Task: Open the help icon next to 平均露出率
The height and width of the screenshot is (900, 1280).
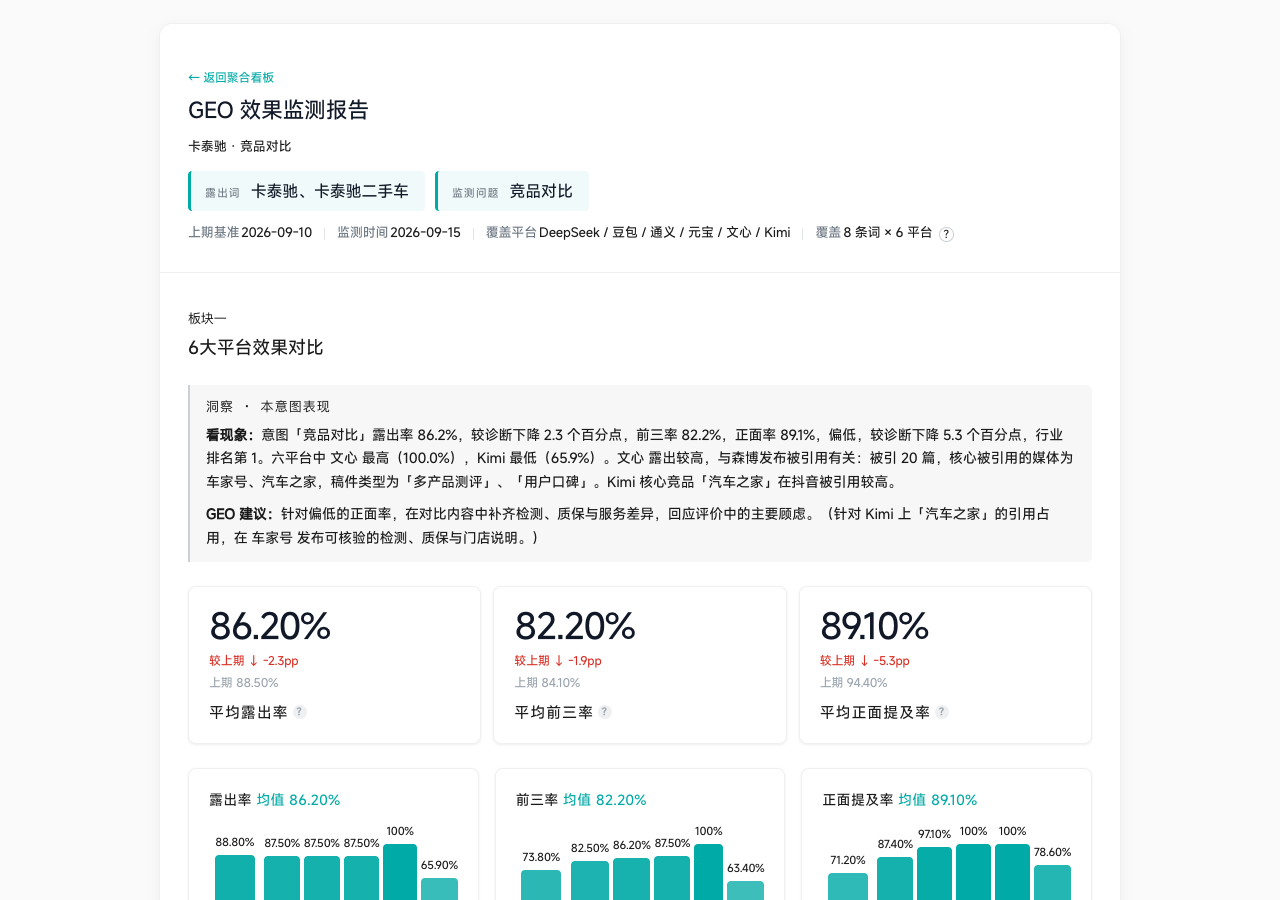Action: (300, 712)
